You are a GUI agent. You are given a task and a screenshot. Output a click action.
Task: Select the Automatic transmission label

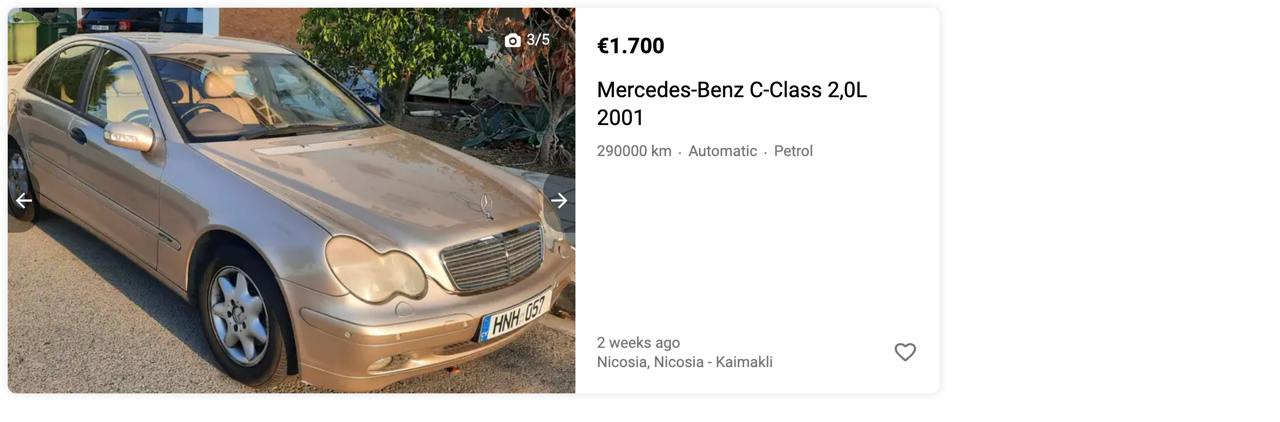pos(722,151)
